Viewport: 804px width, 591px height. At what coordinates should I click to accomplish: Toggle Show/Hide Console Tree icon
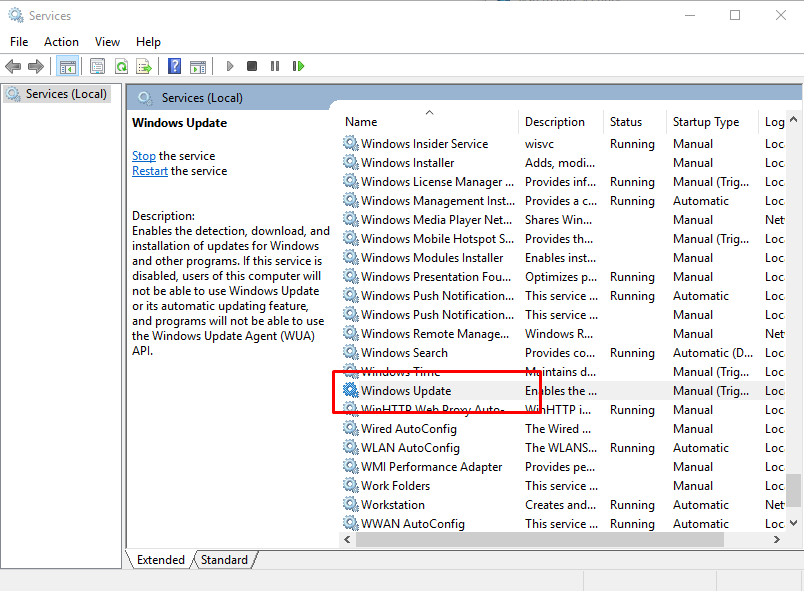point(68,66)
